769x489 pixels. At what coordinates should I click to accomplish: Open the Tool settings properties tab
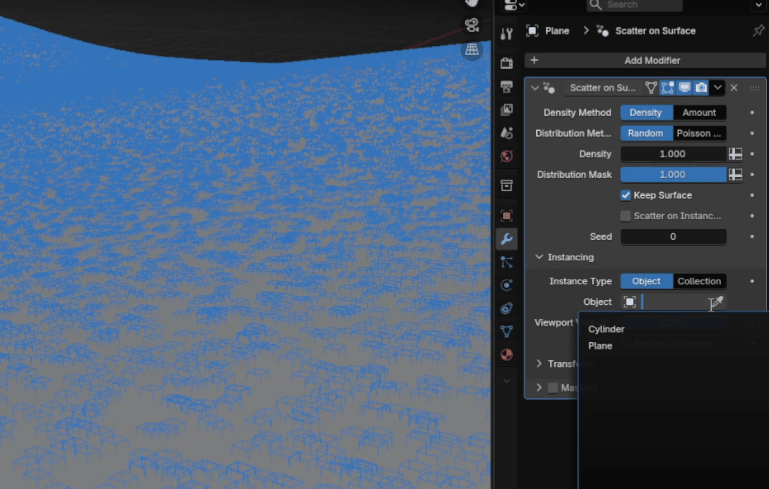coord(507,33)
